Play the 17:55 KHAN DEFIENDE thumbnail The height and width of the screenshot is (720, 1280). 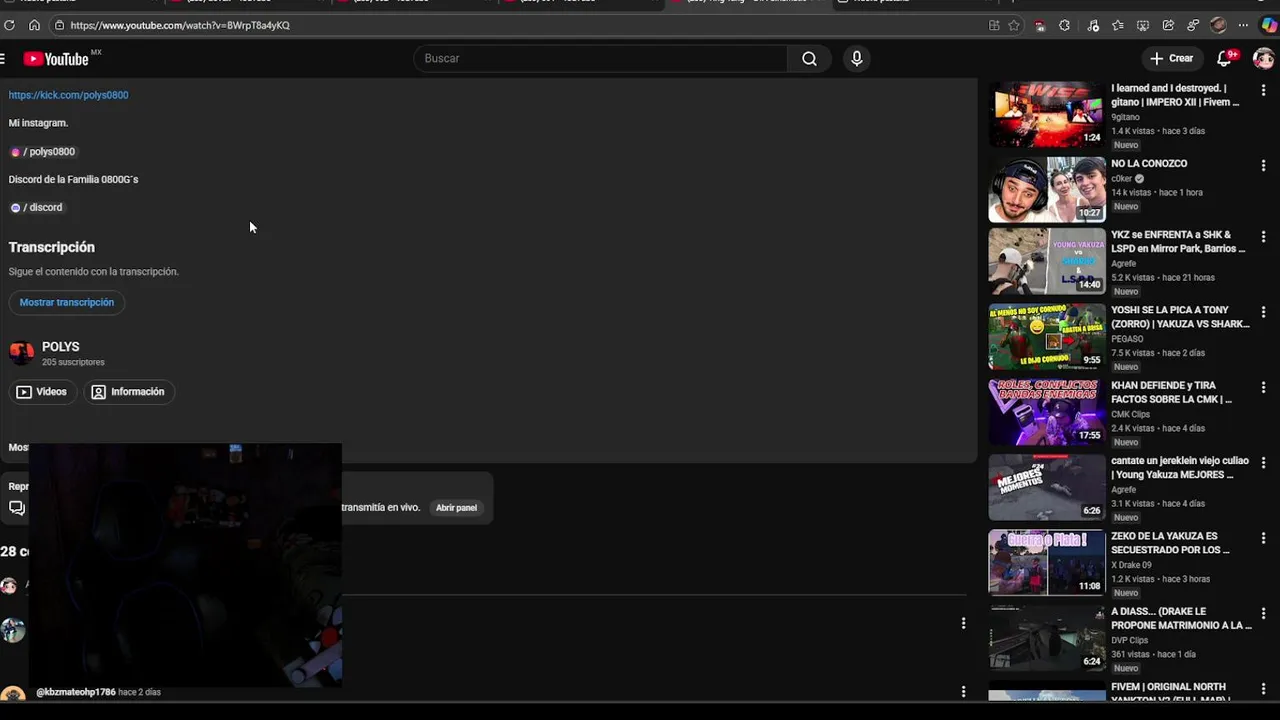(x=1047, y=412)
